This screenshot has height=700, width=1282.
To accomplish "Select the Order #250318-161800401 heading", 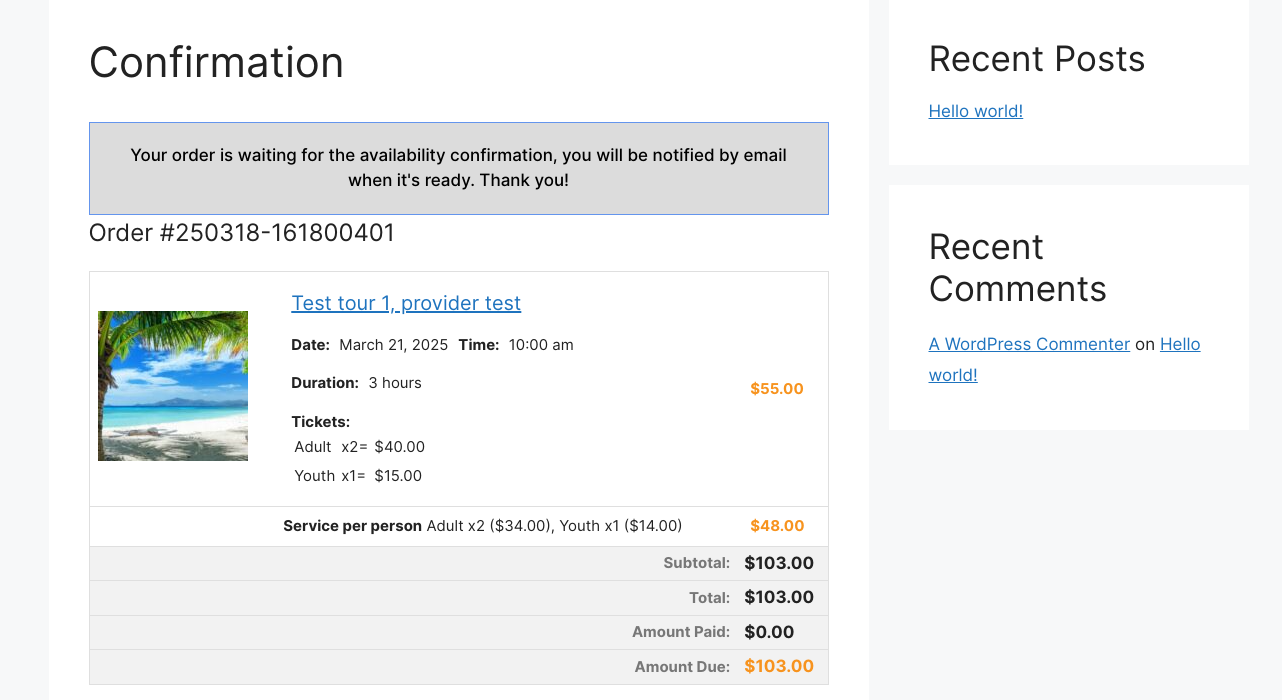I will pyautogui.click(x=242, y=233).
